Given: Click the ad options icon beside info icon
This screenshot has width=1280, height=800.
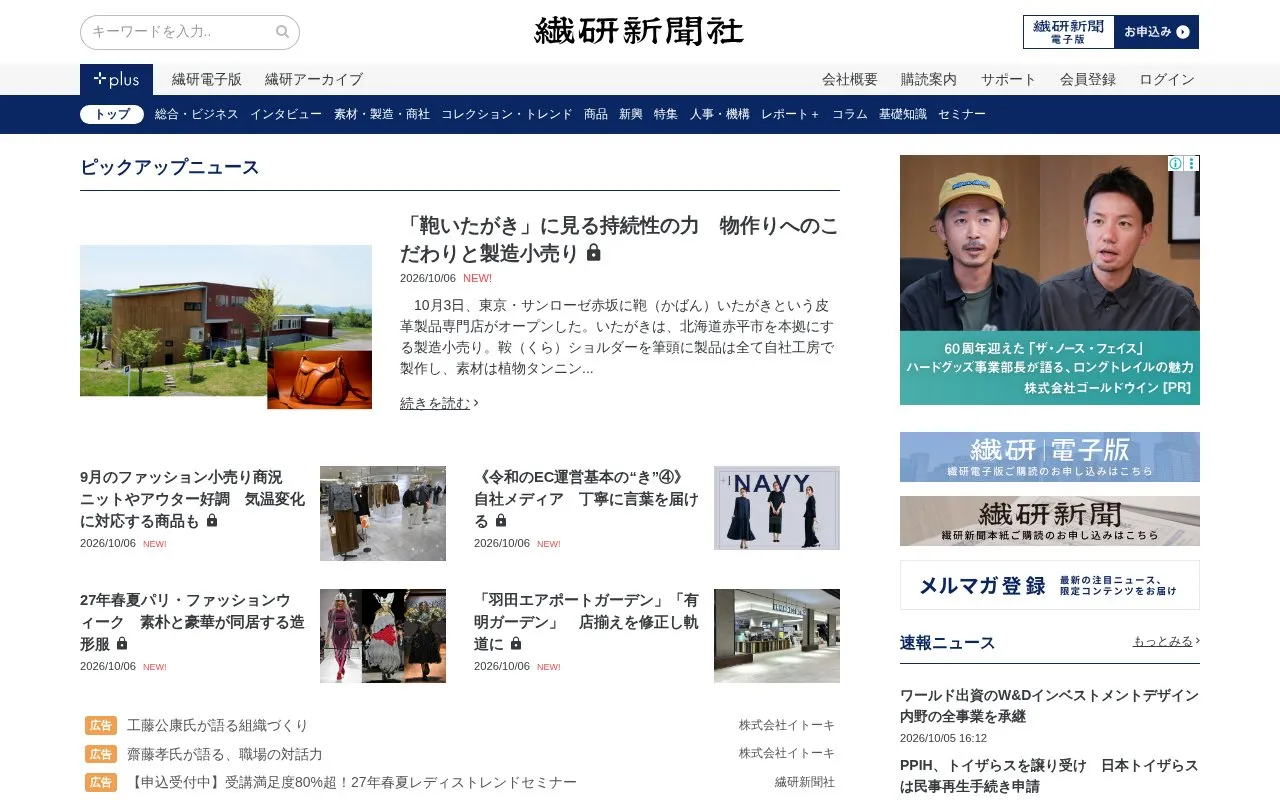Looking at the screenshot, I should pos(1192,163).
